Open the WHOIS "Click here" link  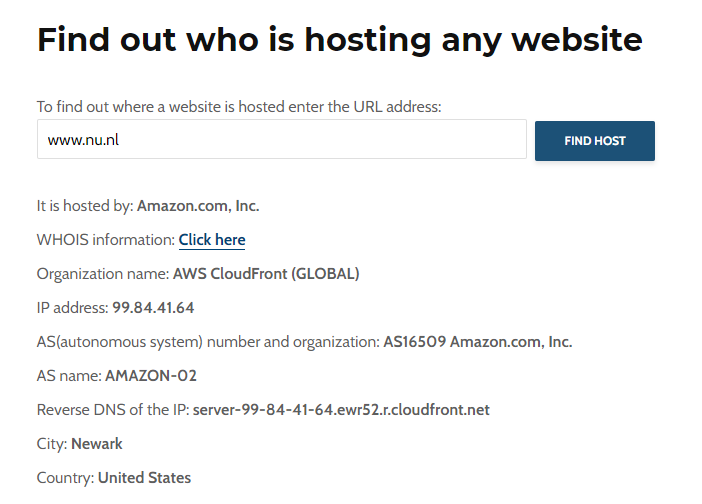tap(212, 240)
